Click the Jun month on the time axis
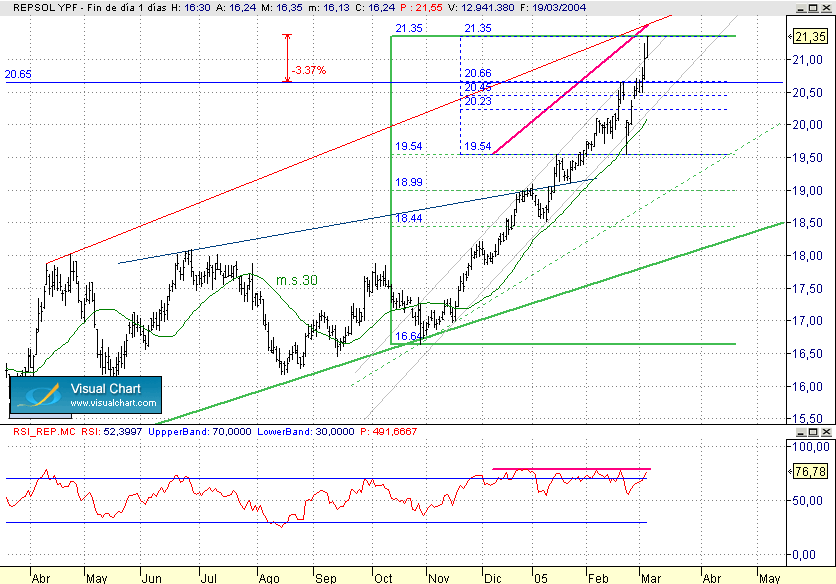This screenshot has width=836, height=584. 152,578
